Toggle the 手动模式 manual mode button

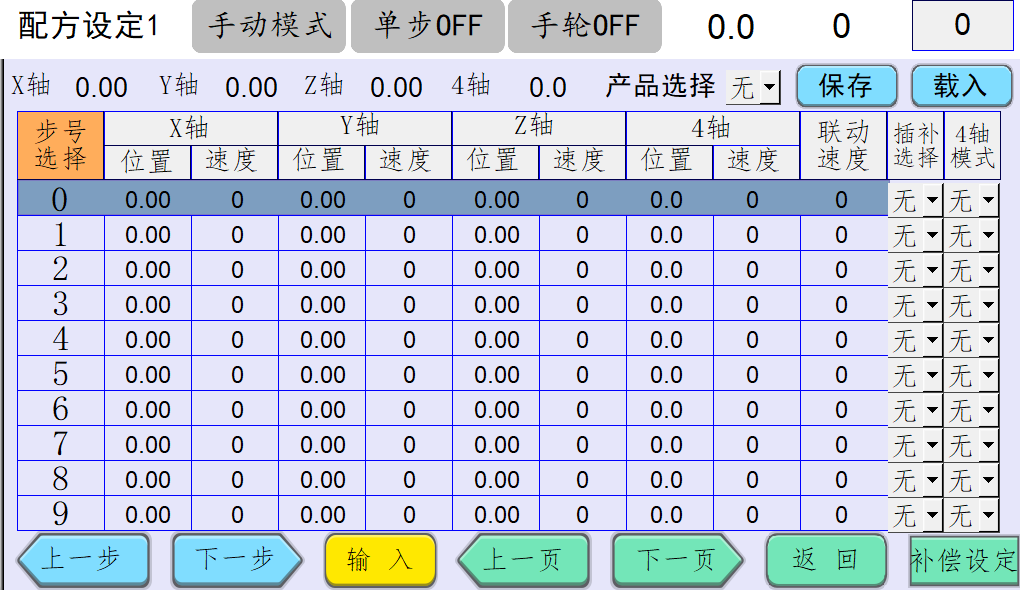[x=269, y=26]
